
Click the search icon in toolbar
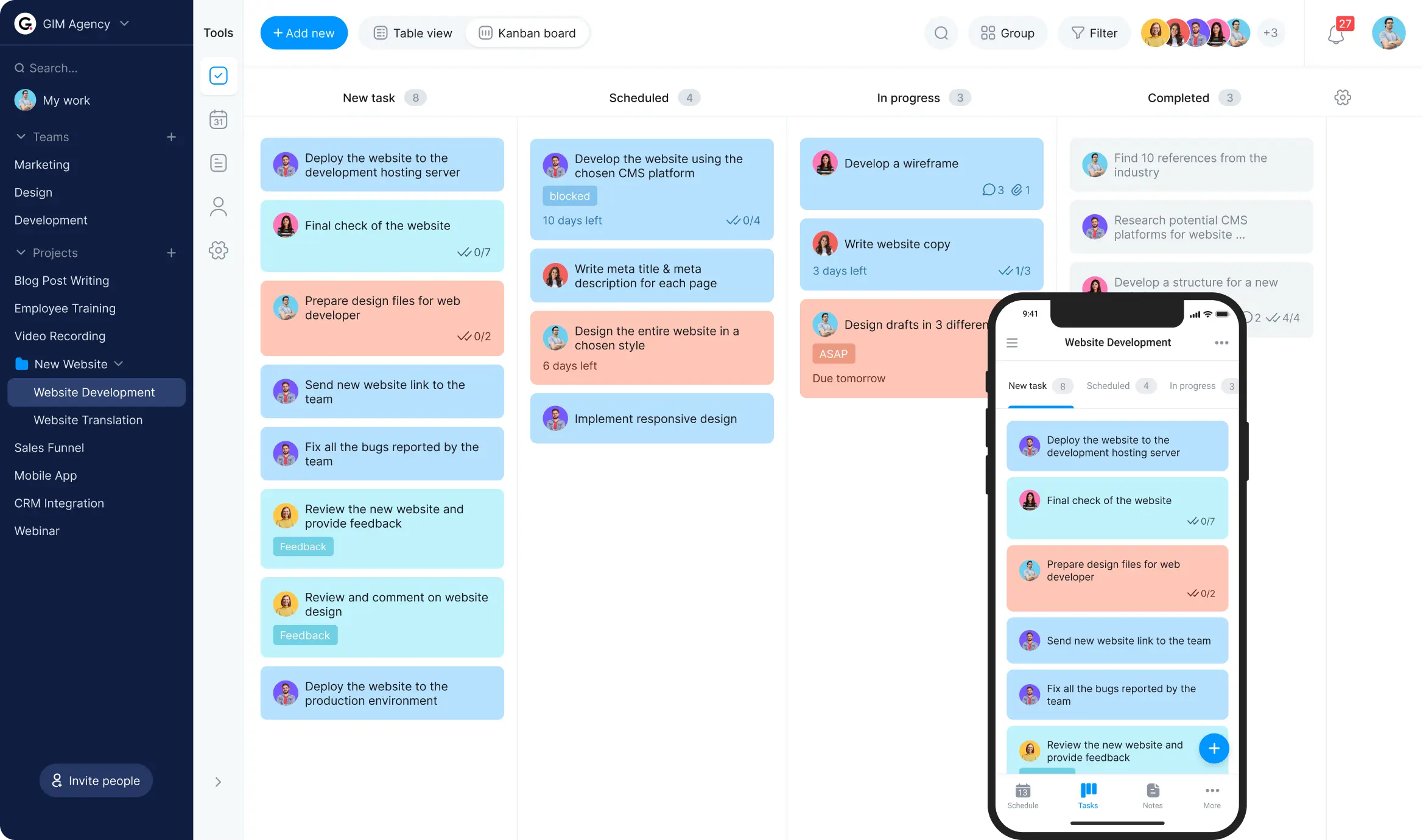point(940,33)
